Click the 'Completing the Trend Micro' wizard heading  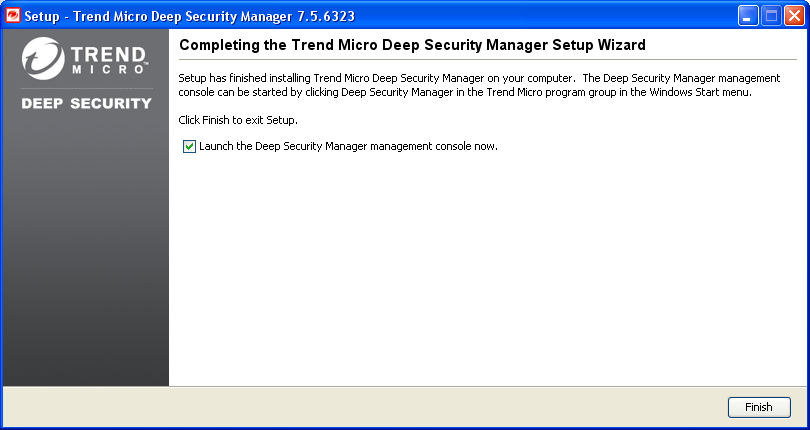pyautogui.click(x=412, y=45)
